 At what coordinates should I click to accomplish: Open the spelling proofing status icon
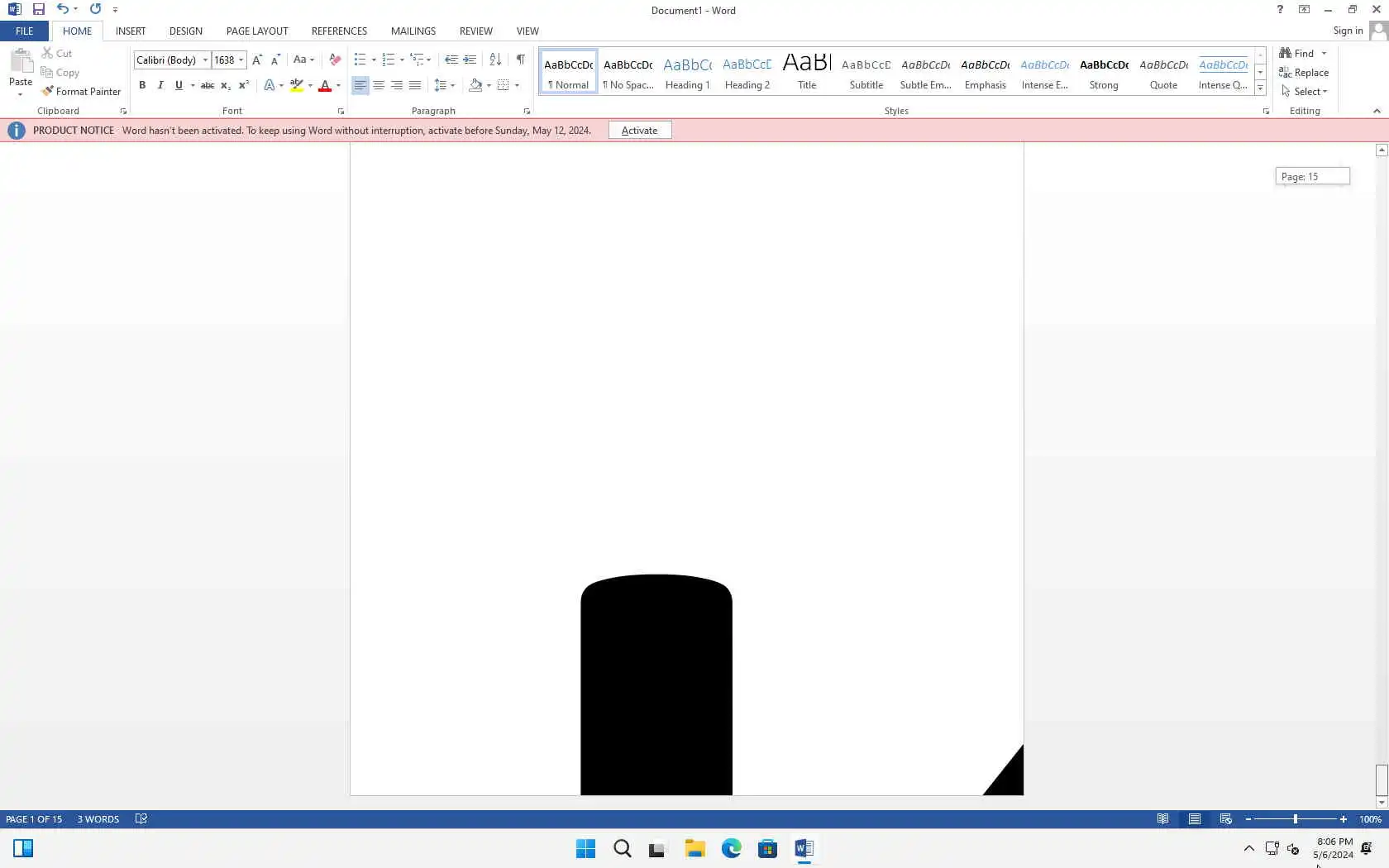[141, 819]
